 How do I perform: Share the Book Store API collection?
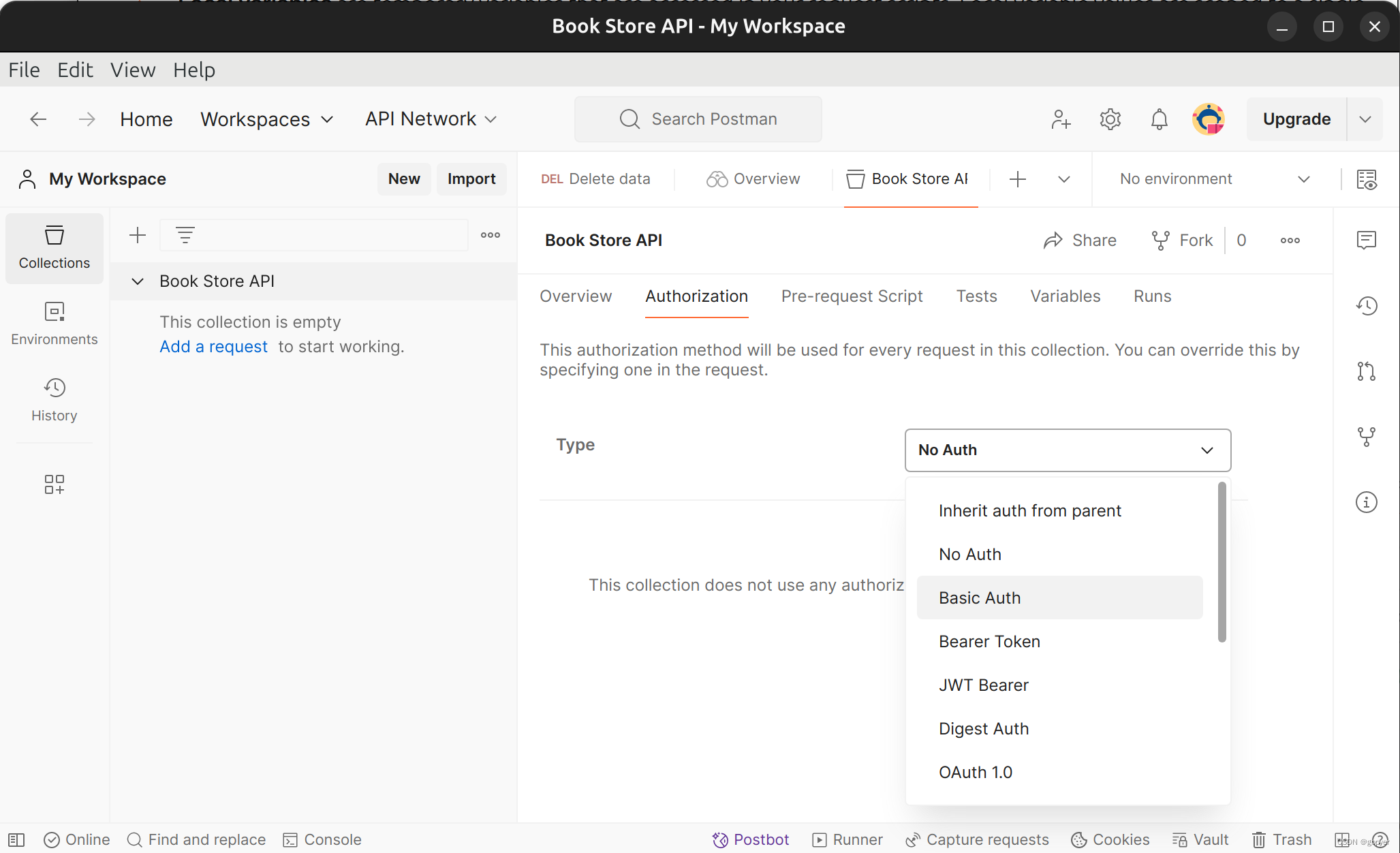tap(1080, 241)
